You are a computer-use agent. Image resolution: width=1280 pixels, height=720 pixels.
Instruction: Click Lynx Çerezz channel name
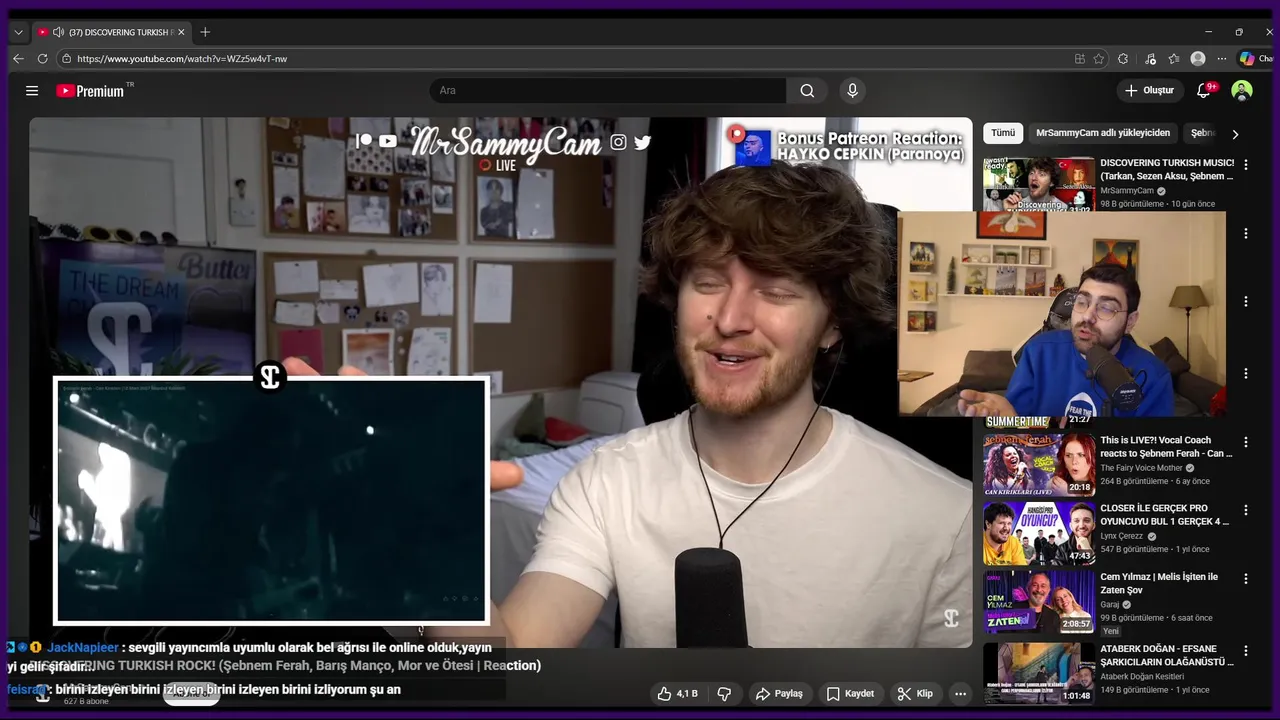point(1124,536)
